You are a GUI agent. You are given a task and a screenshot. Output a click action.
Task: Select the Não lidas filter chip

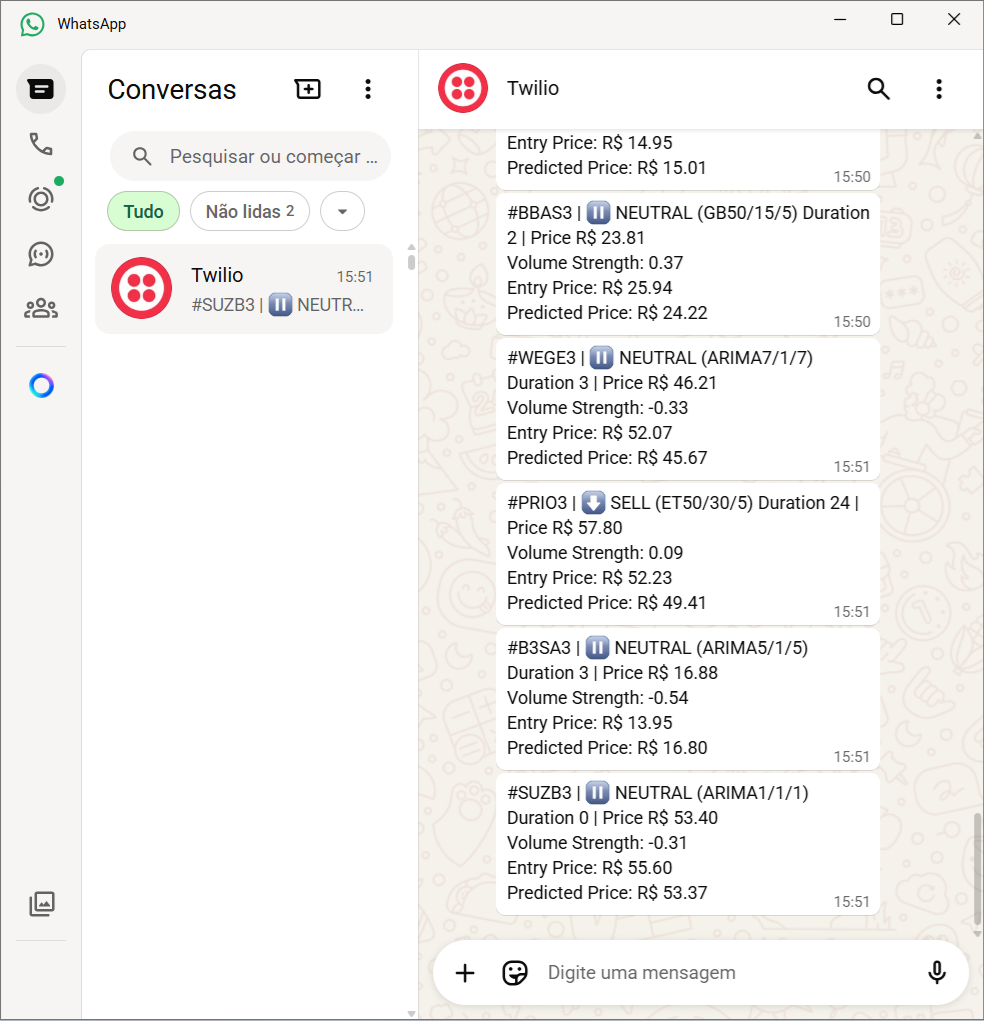pos(250,212)
